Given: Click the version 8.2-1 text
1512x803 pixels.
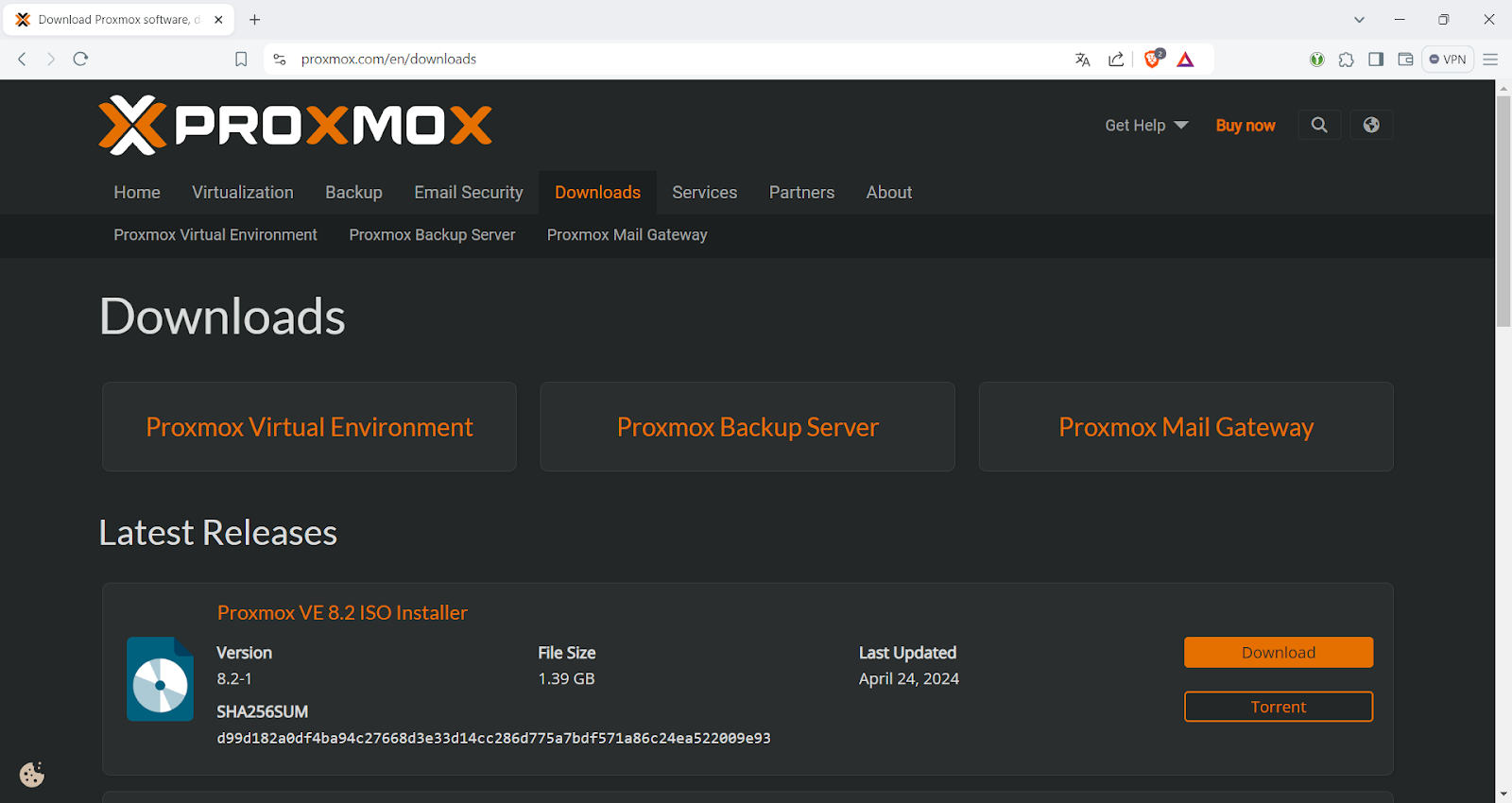Looking at the screenshot, I should [234, 679].
